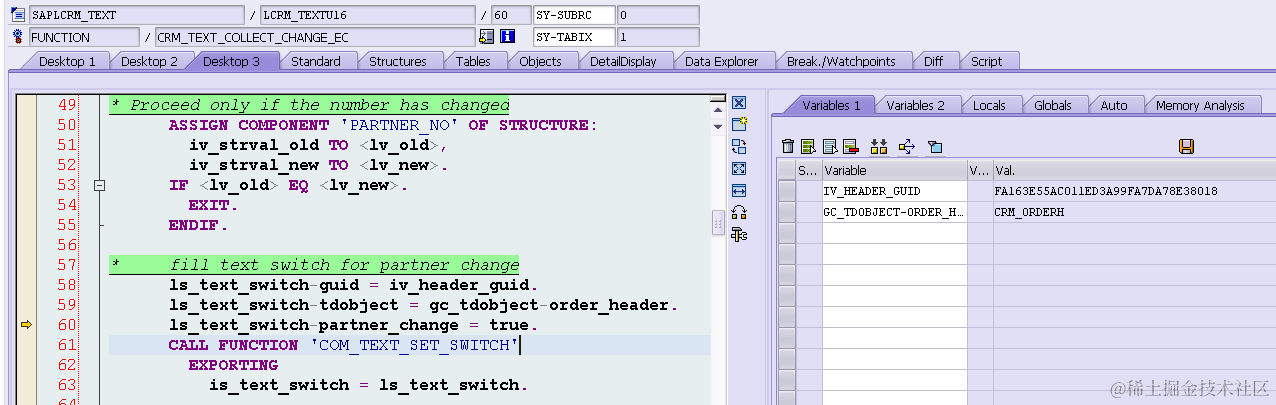Click the maximize horizontally icon with double arrow

point(739,191)
